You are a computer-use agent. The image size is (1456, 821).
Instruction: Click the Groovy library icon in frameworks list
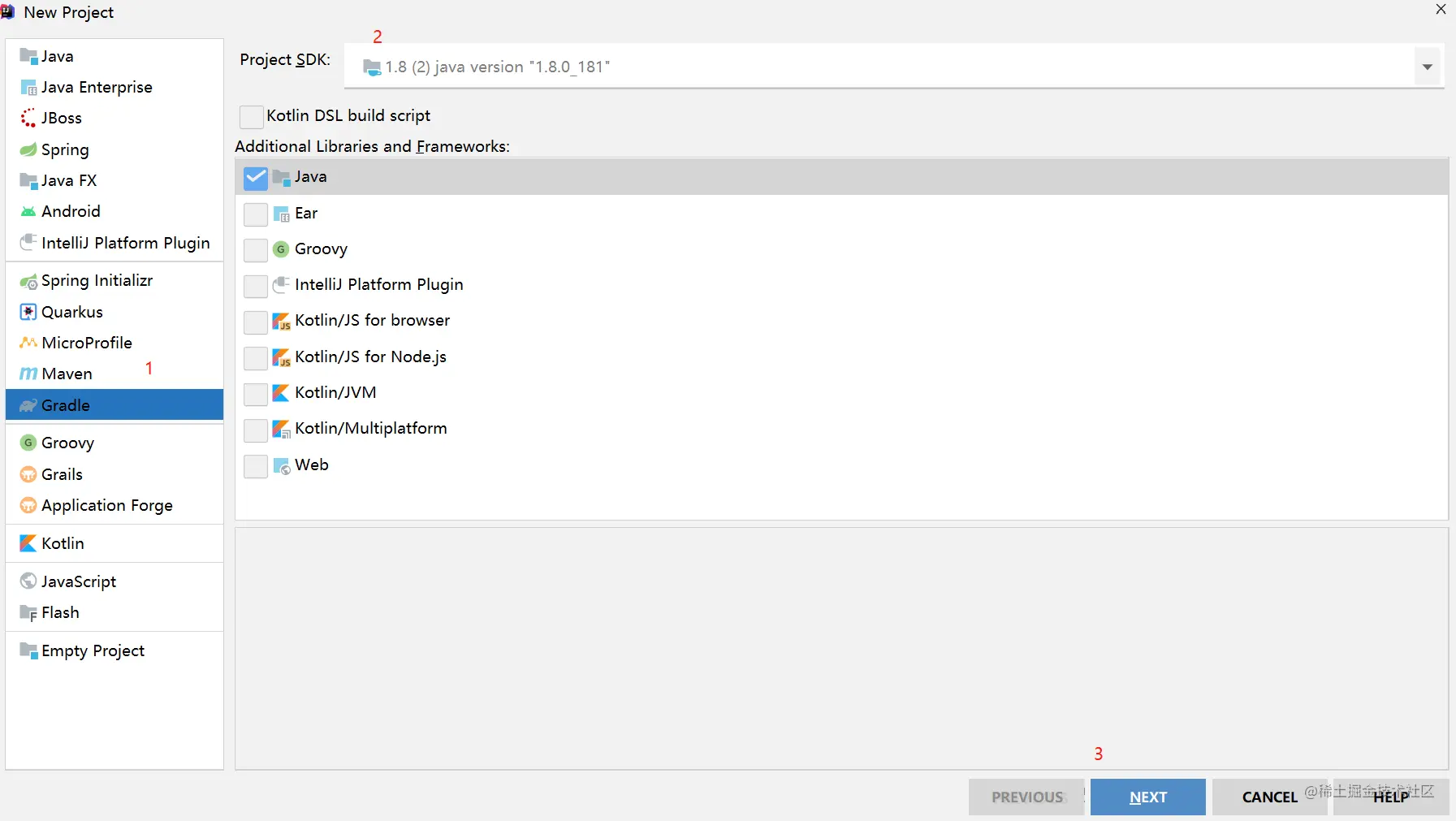281,249
